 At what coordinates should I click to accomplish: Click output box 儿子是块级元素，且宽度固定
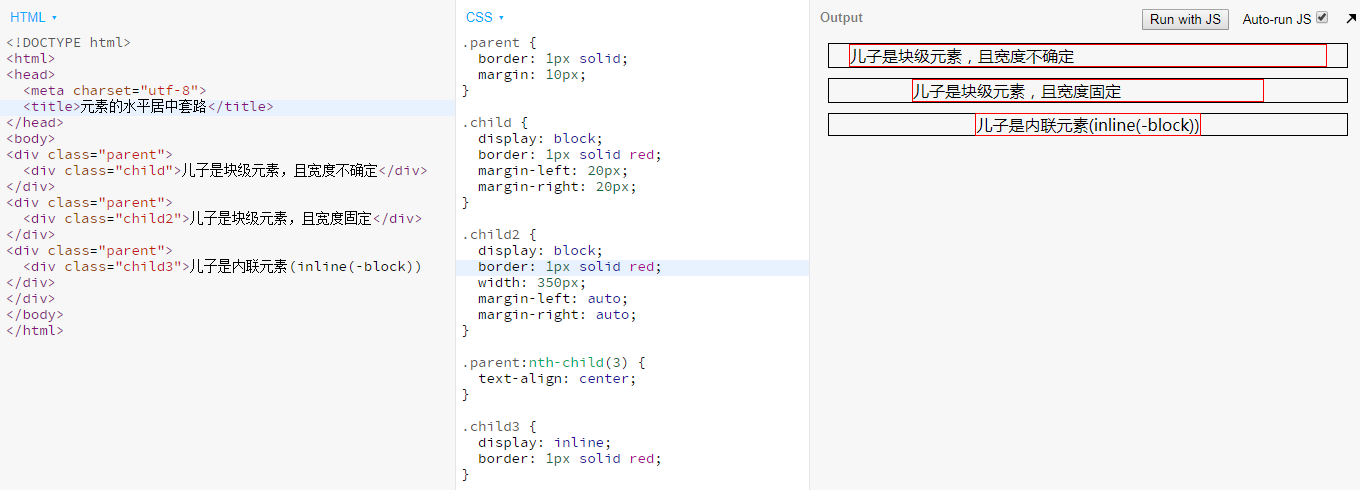tap(1088, 91)
